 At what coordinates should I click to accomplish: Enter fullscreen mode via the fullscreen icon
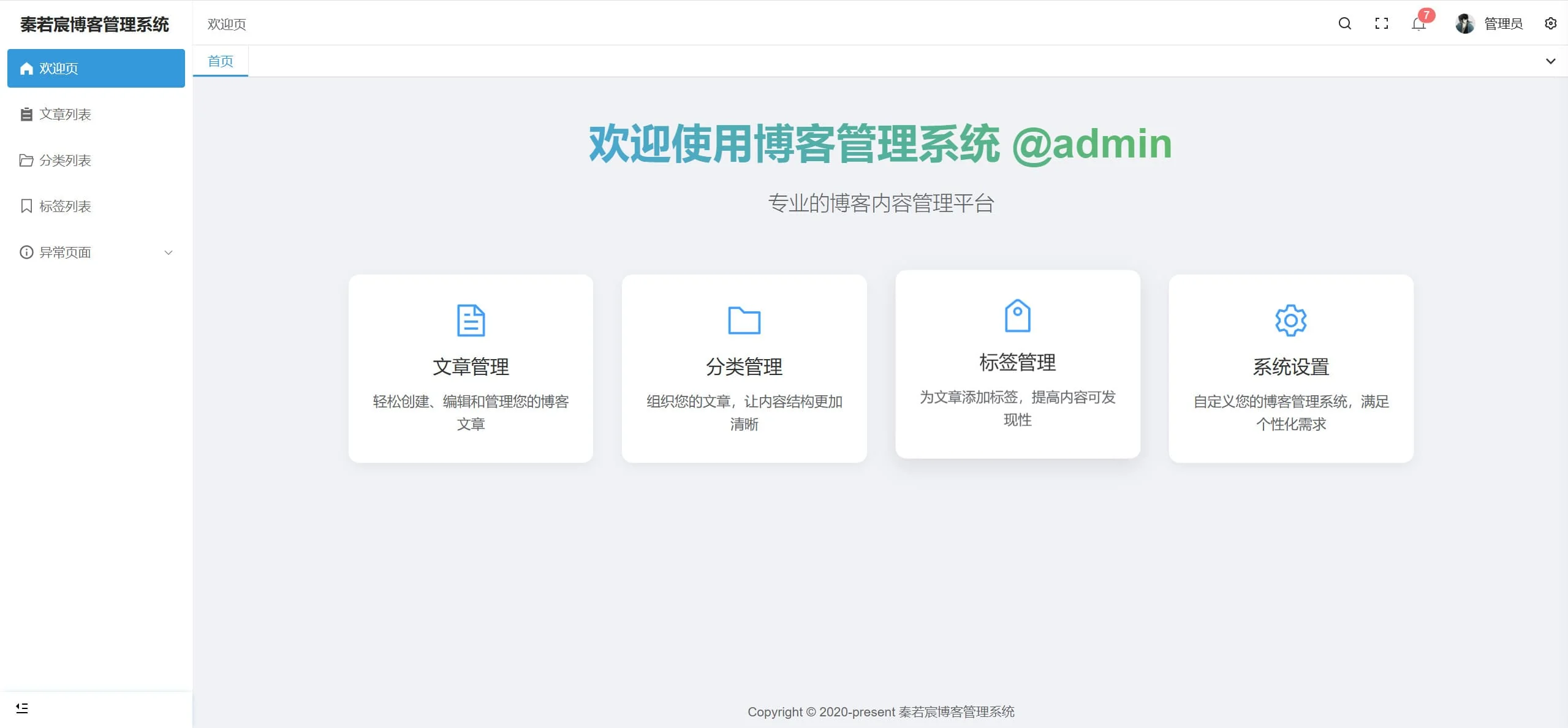pos(1382,23)
